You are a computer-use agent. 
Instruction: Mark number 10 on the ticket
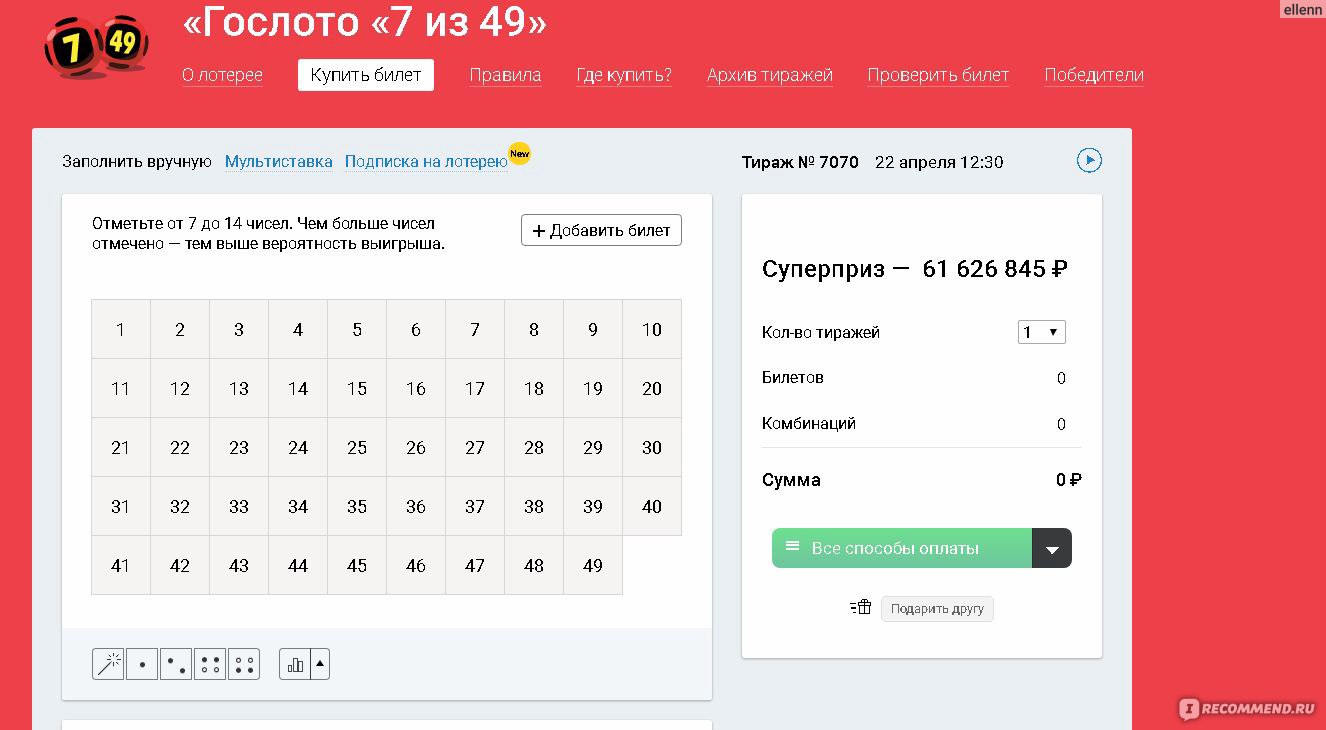[652, 329]
